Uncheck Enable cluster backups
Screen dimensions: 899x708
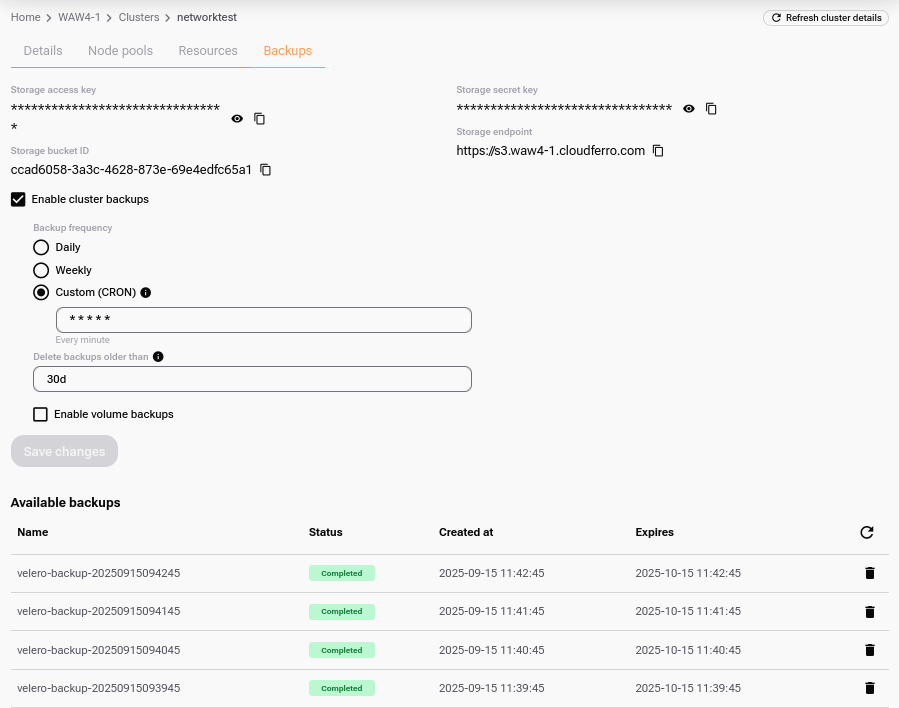[x=18, y=199]
